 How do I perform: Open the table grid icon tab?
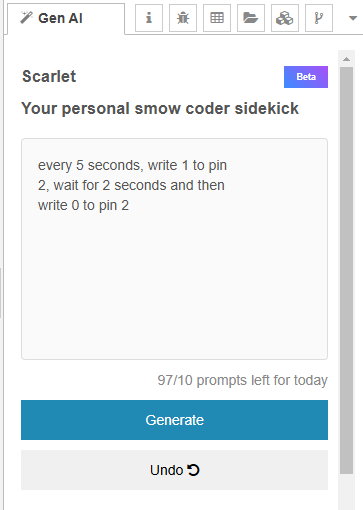tap(217, 18)
